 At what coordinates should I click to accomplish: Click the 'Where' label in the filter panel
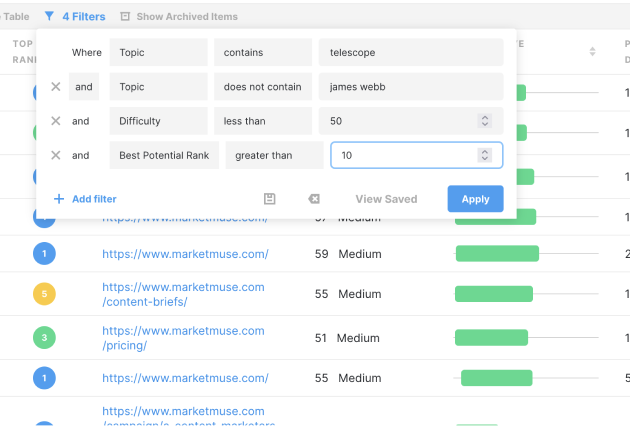[87, 52]
